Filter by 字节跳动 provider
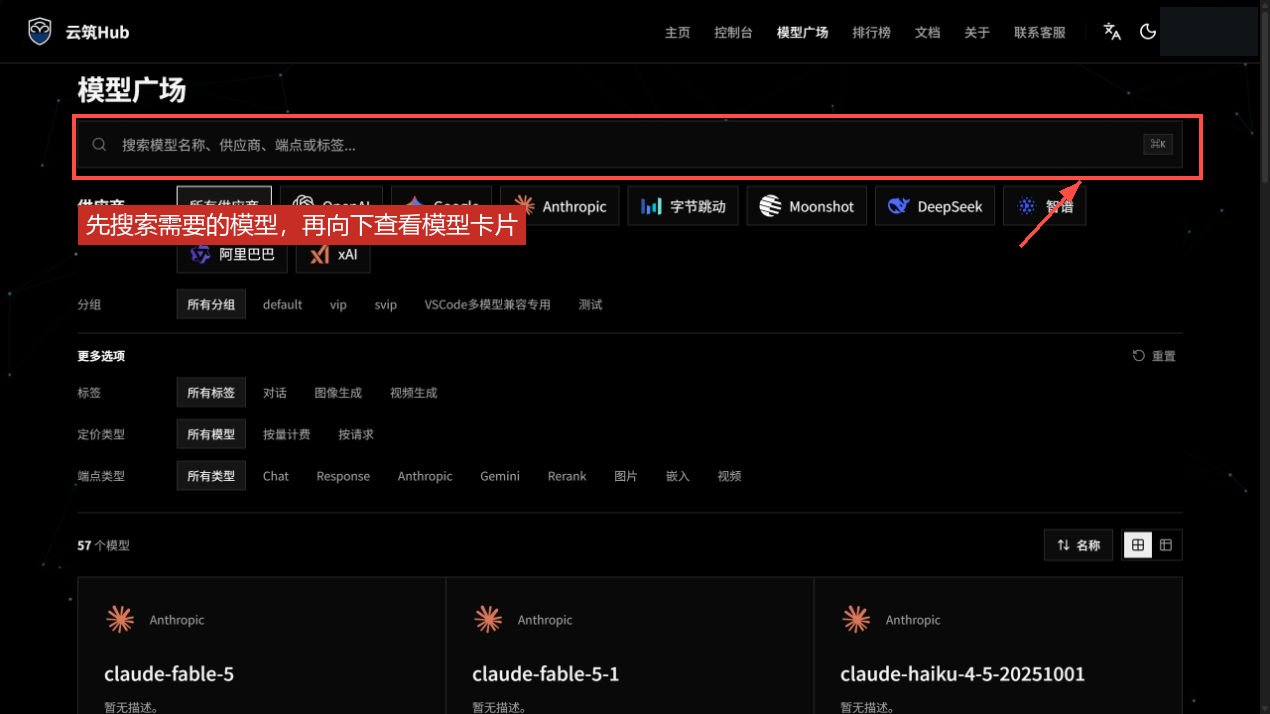The image size is (1270, 714). [683, 206]
